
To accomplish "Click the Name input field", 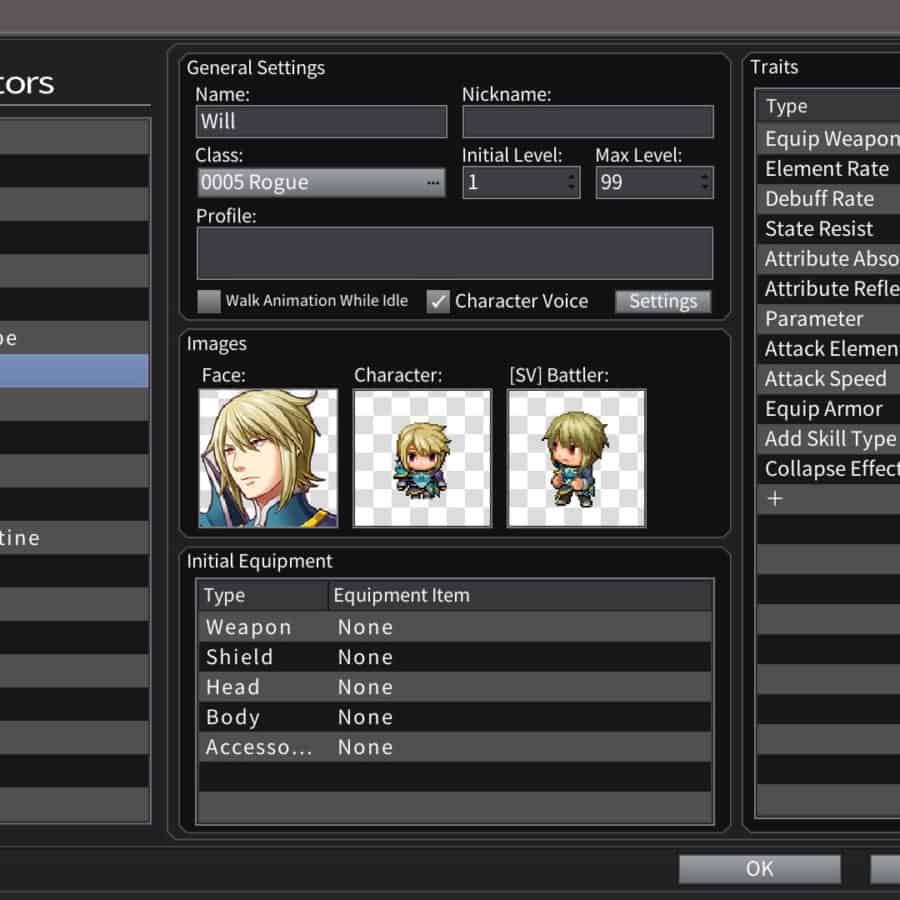I will pos(321,122).
